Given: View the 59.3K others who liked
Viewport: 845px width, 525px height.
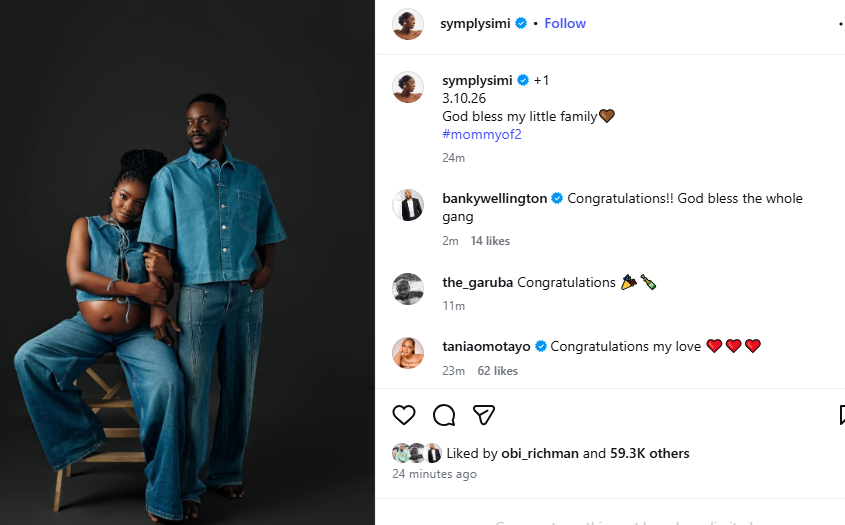Looking at the screenshot, I should [x=650, y=454].
